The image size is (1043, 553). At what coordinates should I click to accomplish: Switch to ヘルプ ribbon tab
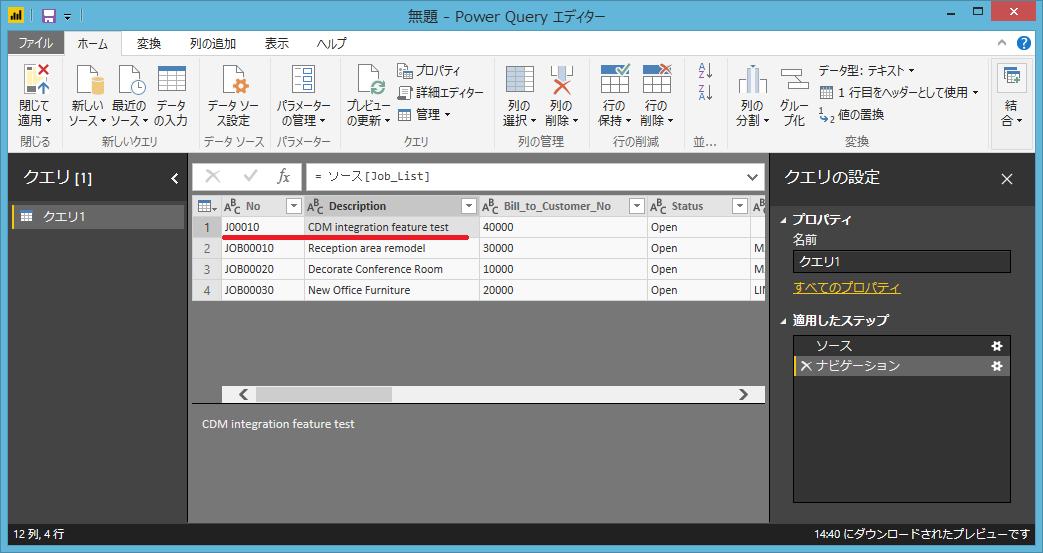coord(331,43)
